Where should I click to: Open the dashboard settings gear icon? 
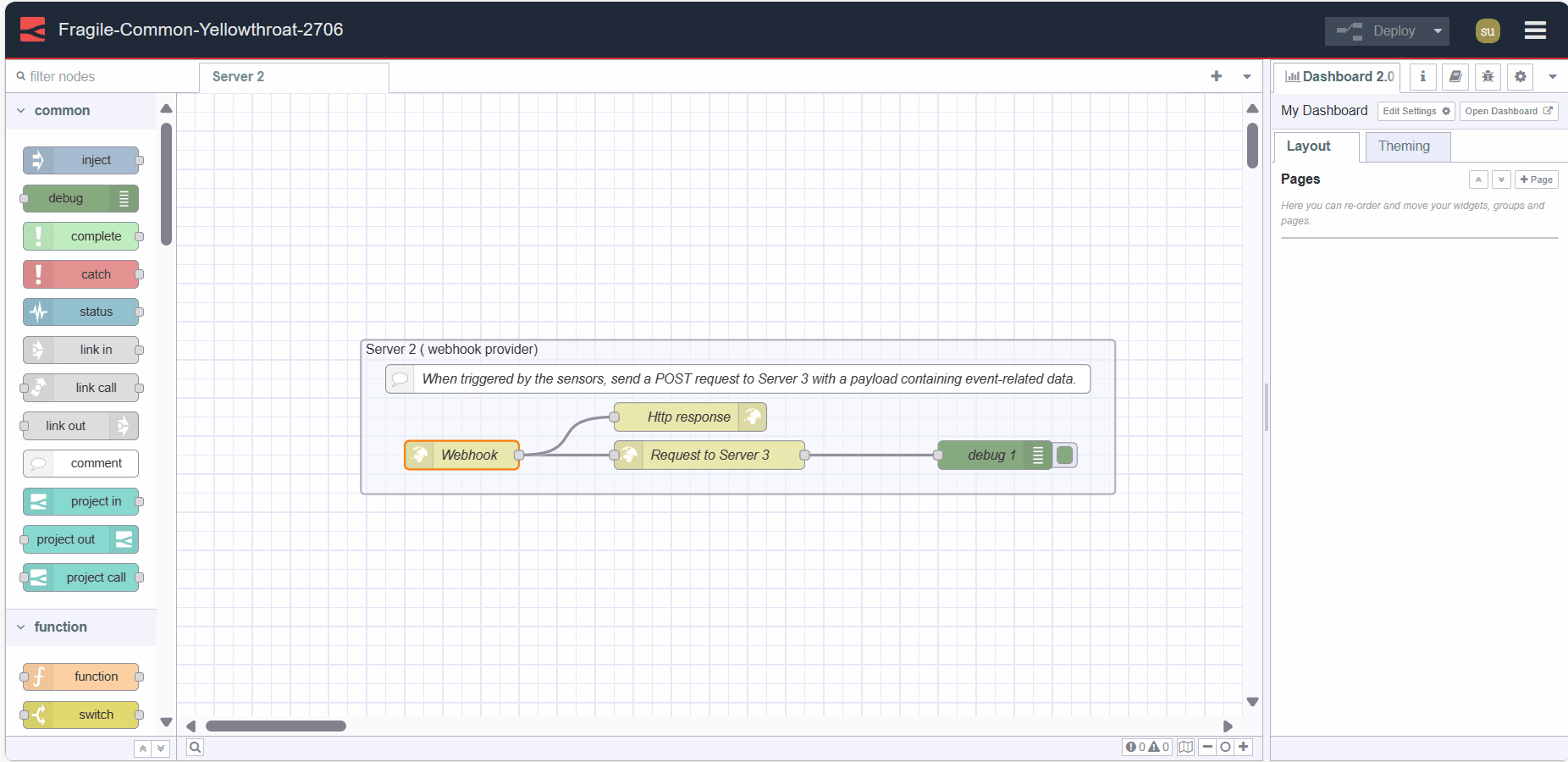[1520, 77]
